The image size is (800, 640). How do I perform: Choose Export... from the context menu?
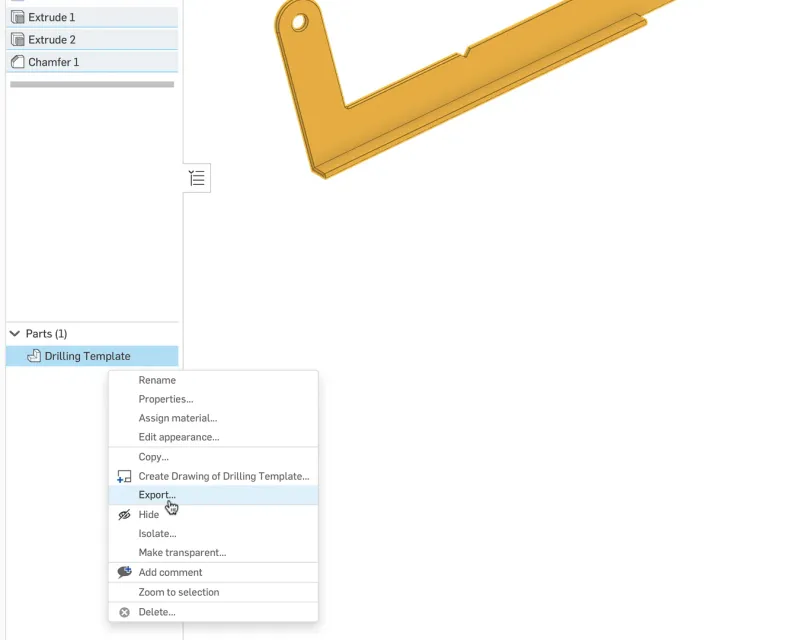click(x=157, y=495)
